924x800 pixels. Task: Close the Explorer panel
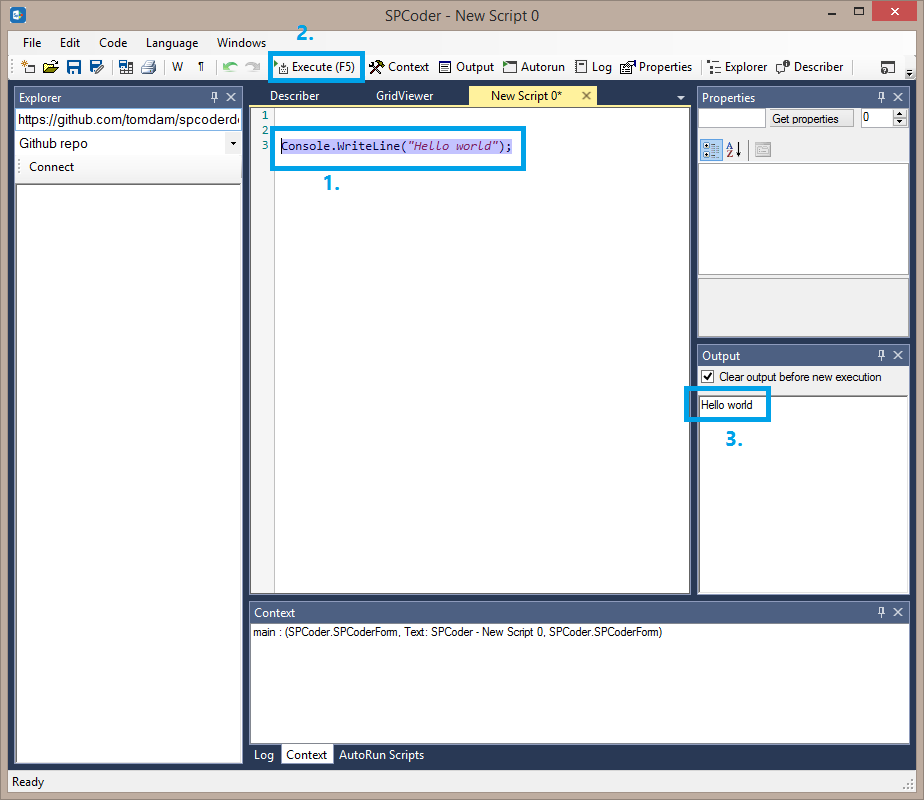(x=231, y=97)
